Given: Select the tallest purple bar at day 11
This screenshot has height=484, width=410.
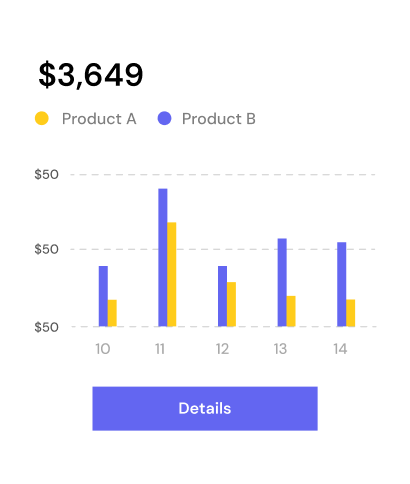Looking at the screenshot, I should [163, 257].
